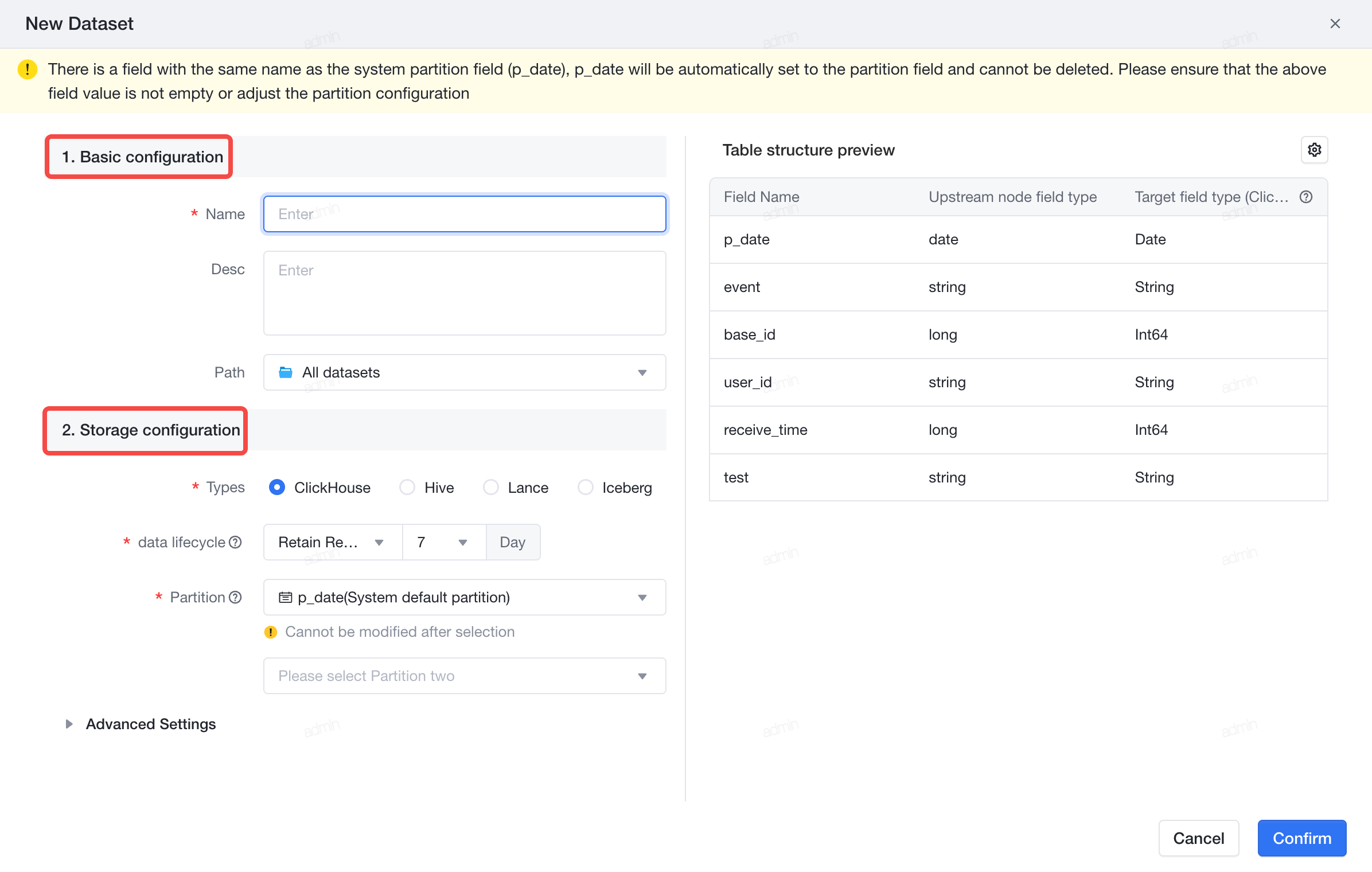Open the Path All datasets dropdown

[465, 372]
